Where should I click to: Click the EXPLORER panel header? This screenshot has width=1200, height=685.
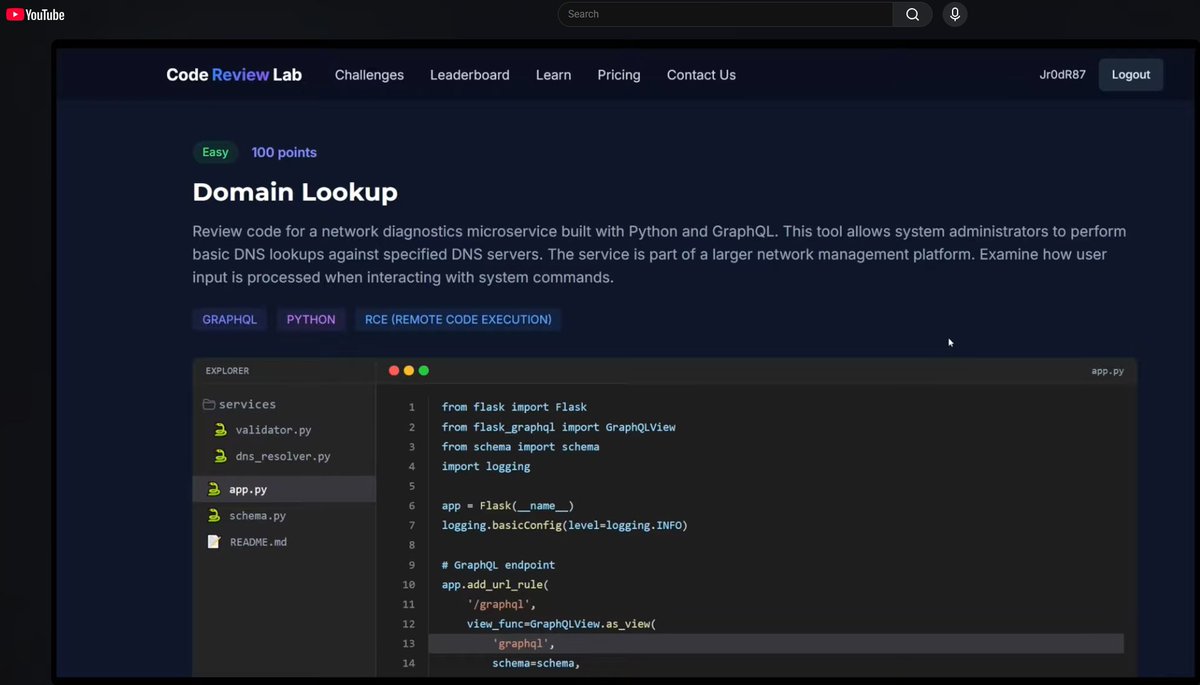coord(227,371)
